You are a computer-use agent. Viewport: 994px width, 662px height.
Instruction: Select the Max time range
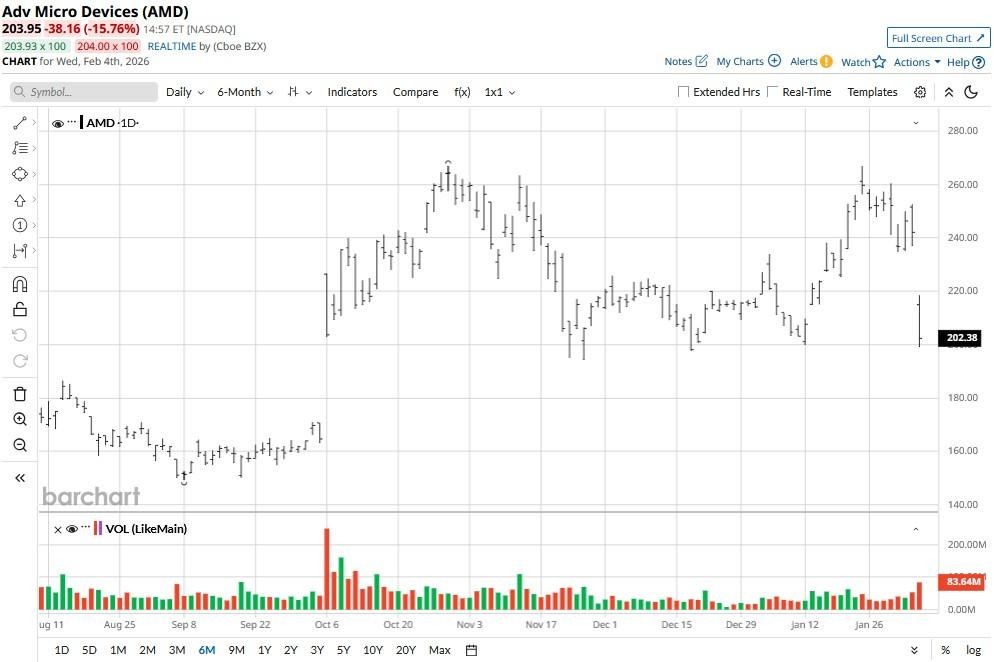click(439, 650)
